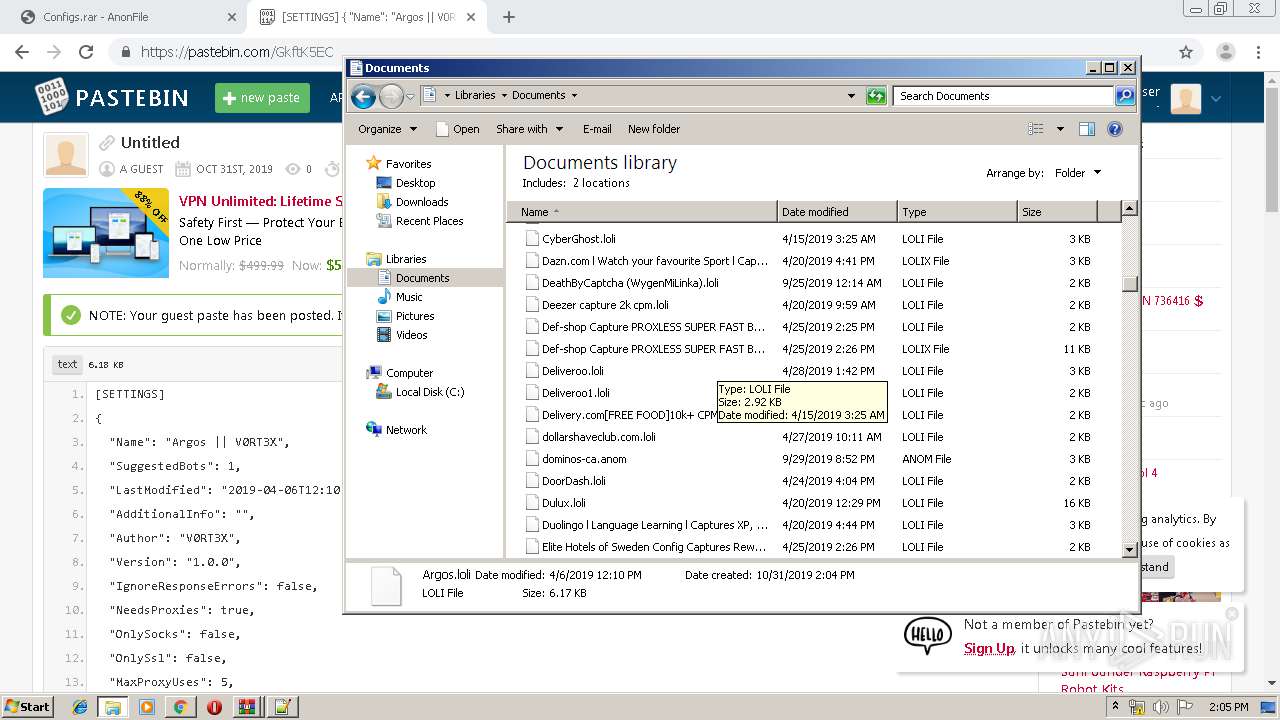Click in the Search Documents field

[x=1003, y=96]
